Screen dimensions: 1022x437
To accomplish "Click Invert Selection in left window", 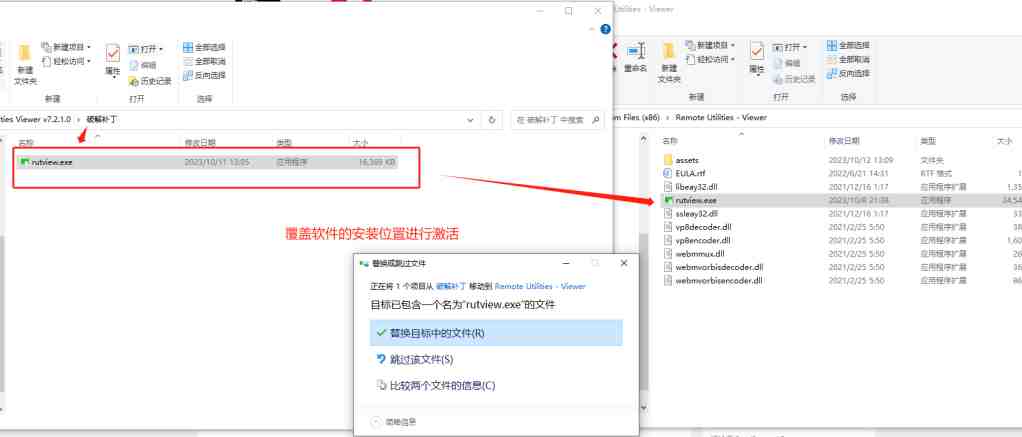I will (205, 76).
